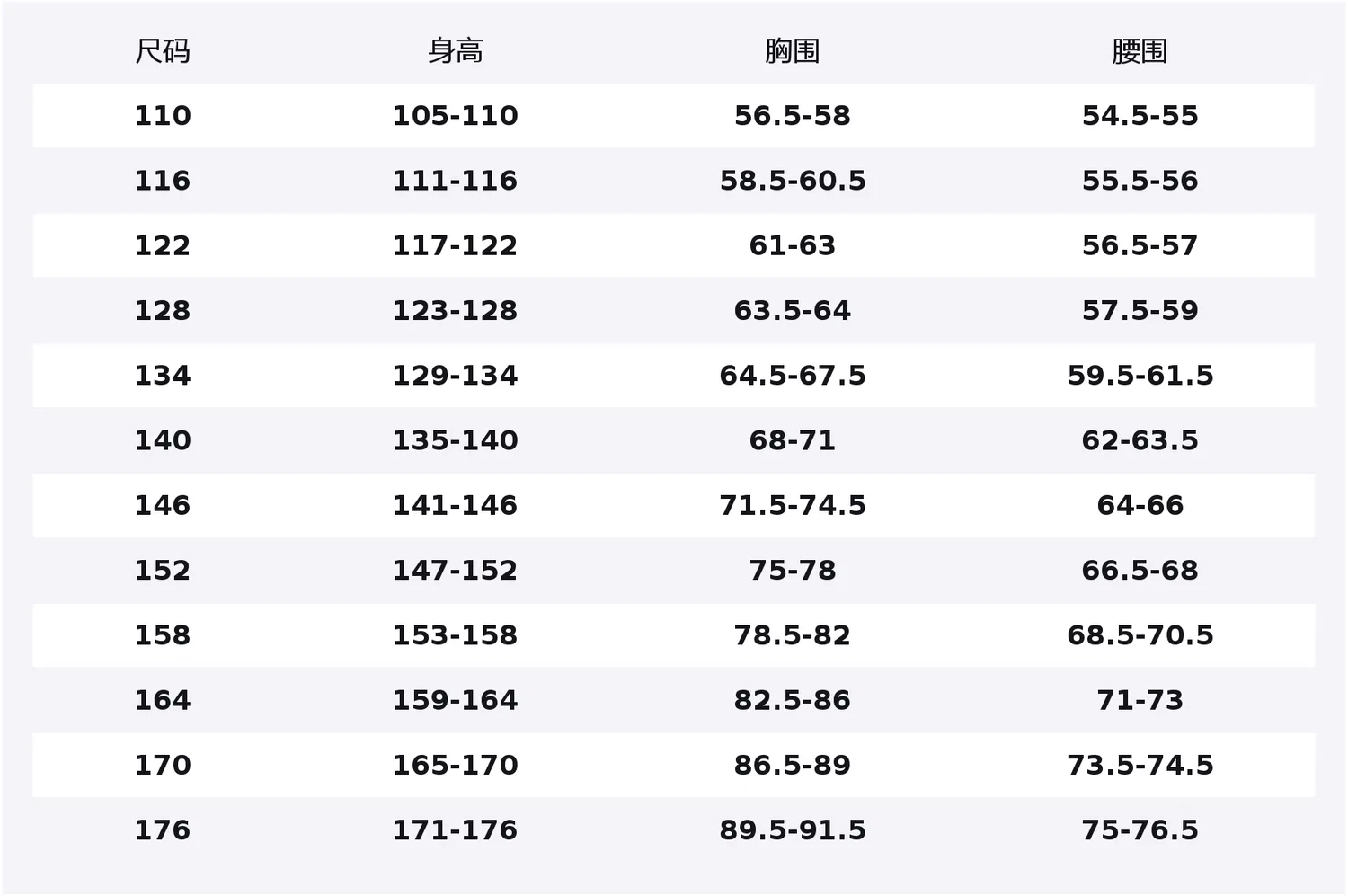
Task: Click chest value 75-78
Action: [792, 571]
